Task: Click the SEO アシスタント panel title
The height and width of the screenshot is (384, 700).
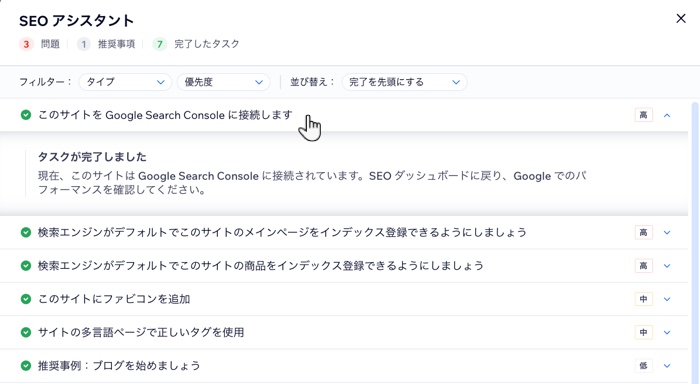Action: pos(76,21)
